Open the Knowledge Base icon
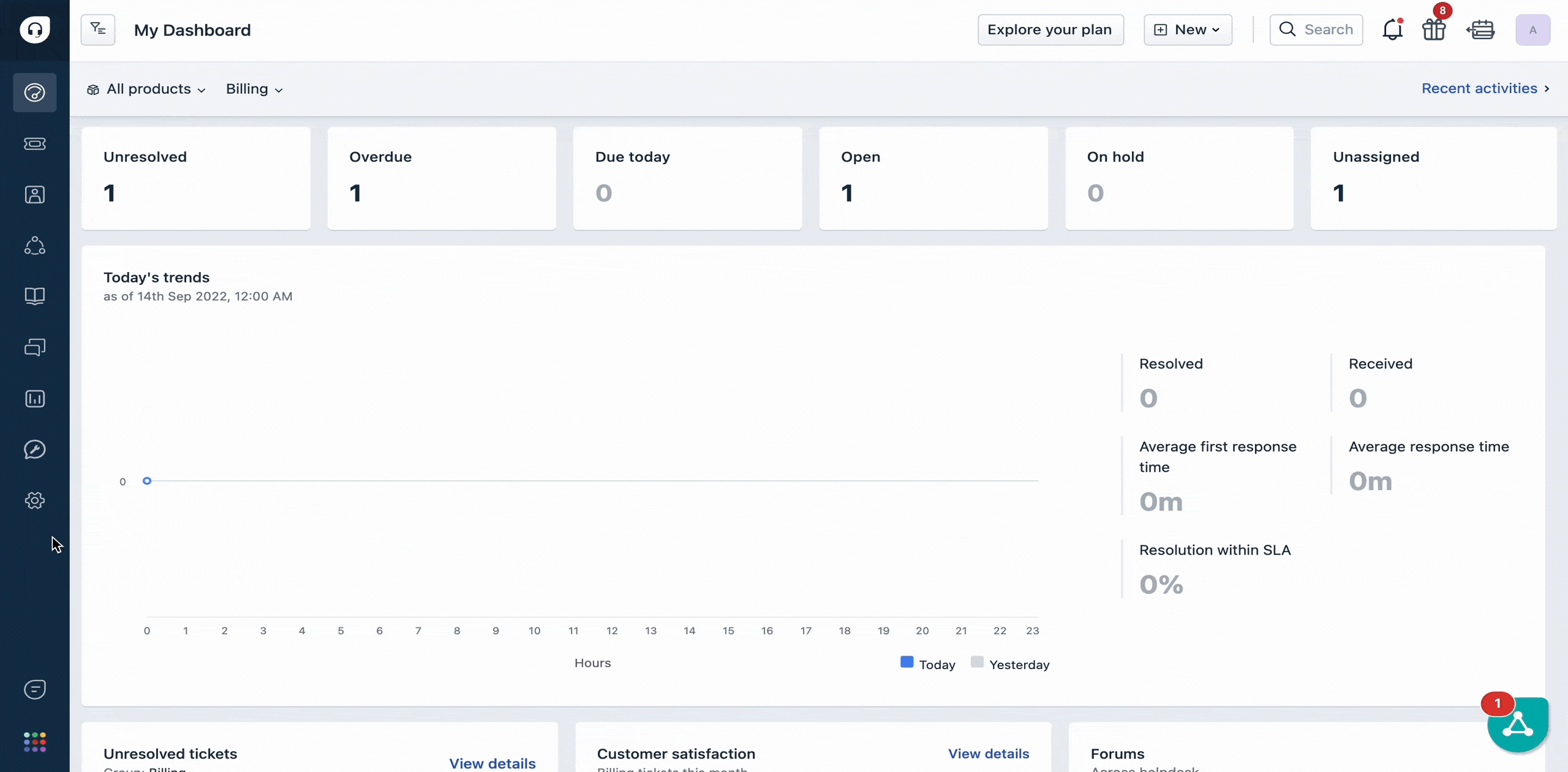Screen dimensions: 1568x772 coord(35,296)
